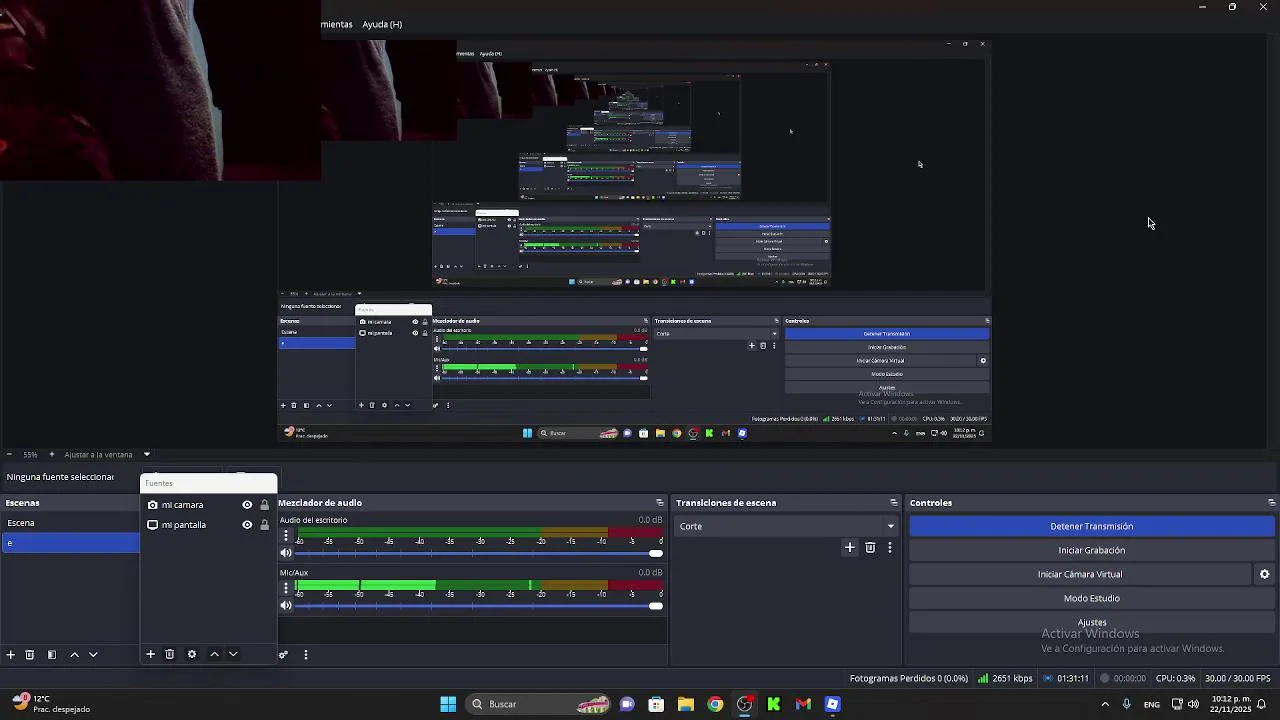Open File Explorer from the taskbar
Image resolution: width=1280 pixels, height=720 pixels.
pos(686,704)
